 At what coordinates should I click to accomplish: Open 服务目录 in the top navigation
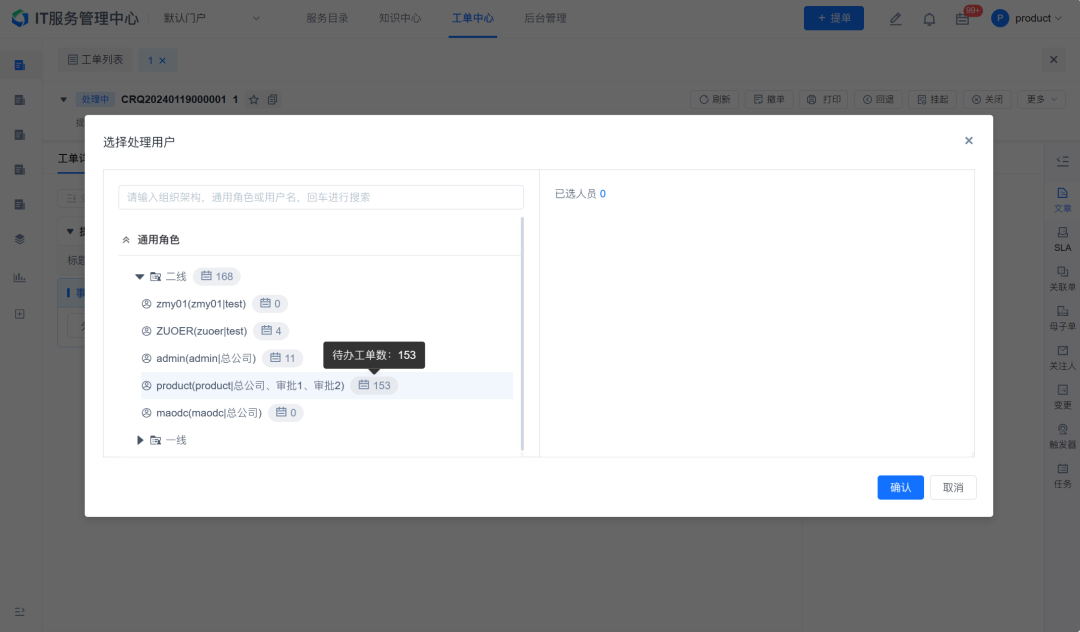coord(327,18)
